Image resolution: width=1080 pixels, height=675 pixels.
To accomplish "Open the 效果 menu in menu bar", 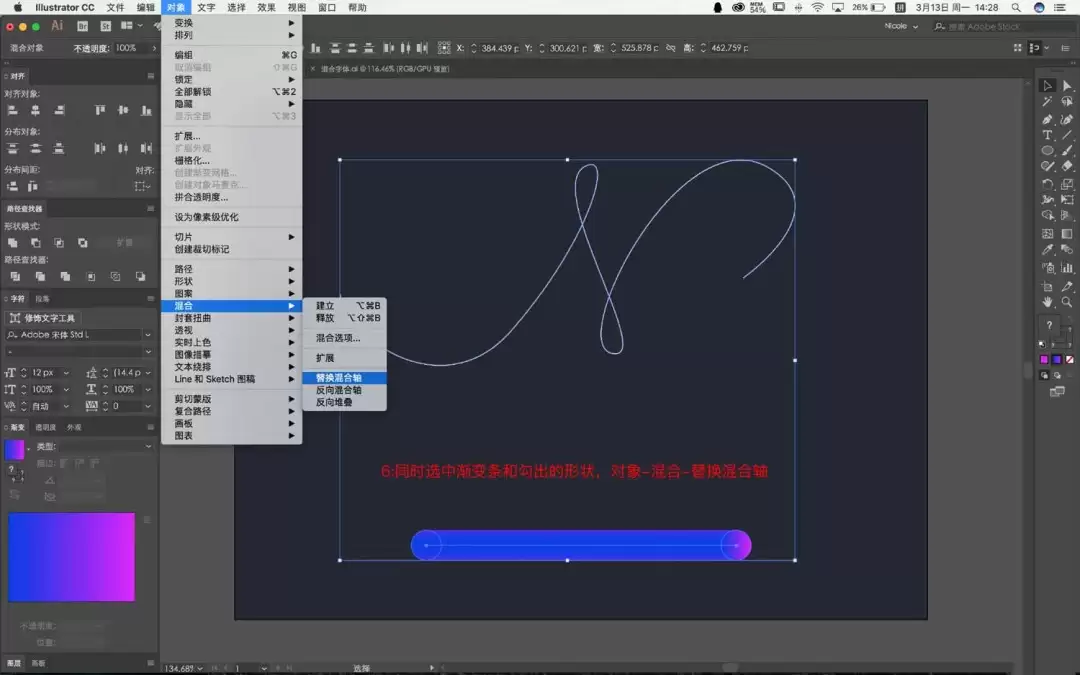I will pyautogui.click(x=266, y=8).
